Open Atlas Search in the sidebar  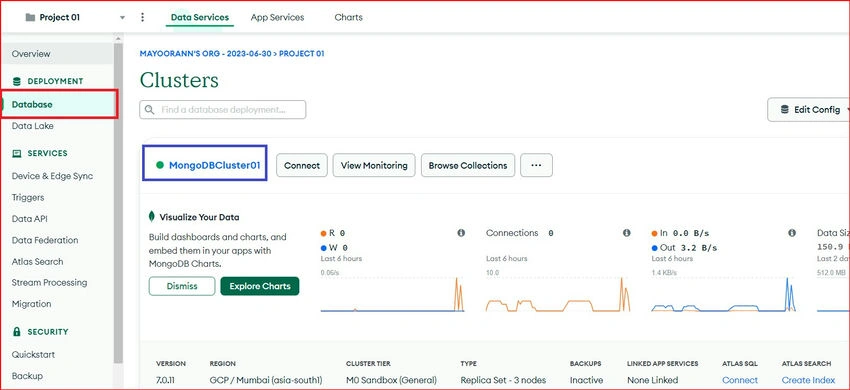[x=37, y=261]
